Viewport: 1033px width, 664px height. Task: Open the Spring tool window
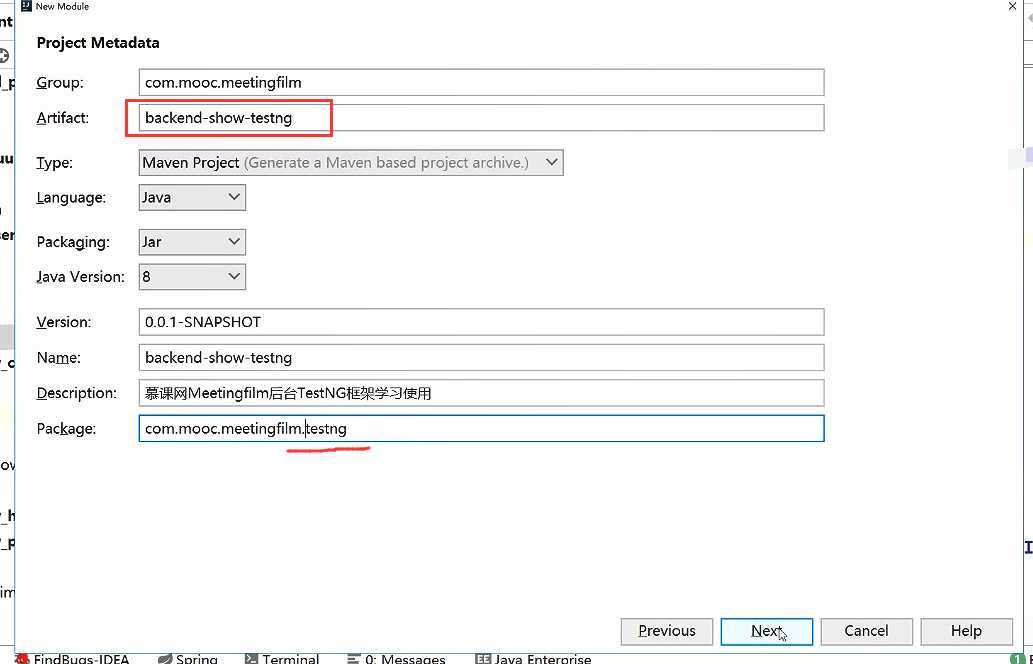[188, 658]
